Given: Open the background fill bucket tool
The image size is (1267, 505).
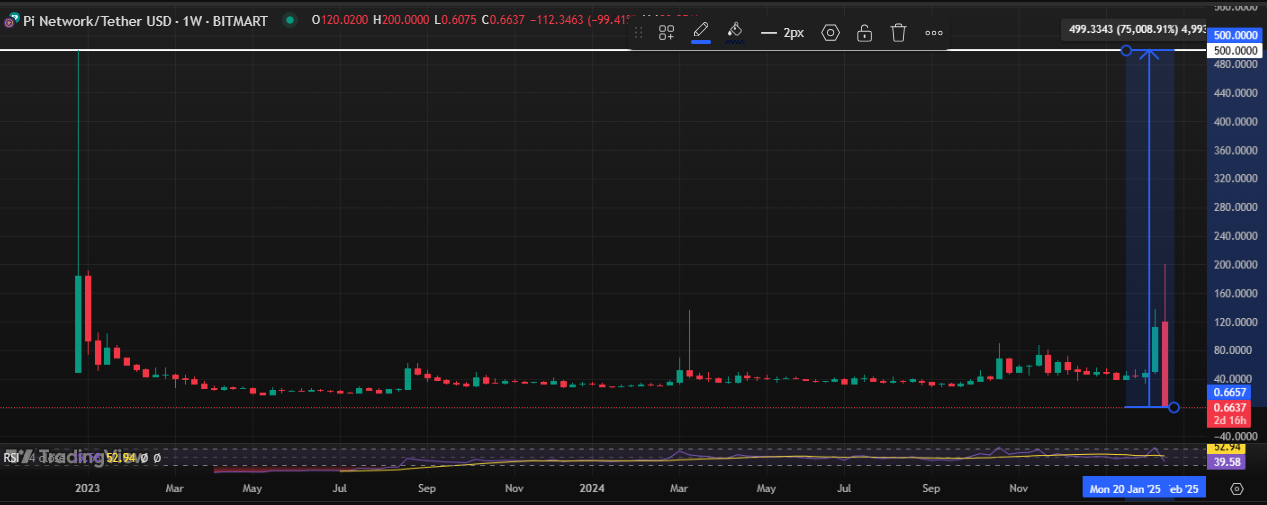Looking at the screenshot, I should tap(735, 32).
